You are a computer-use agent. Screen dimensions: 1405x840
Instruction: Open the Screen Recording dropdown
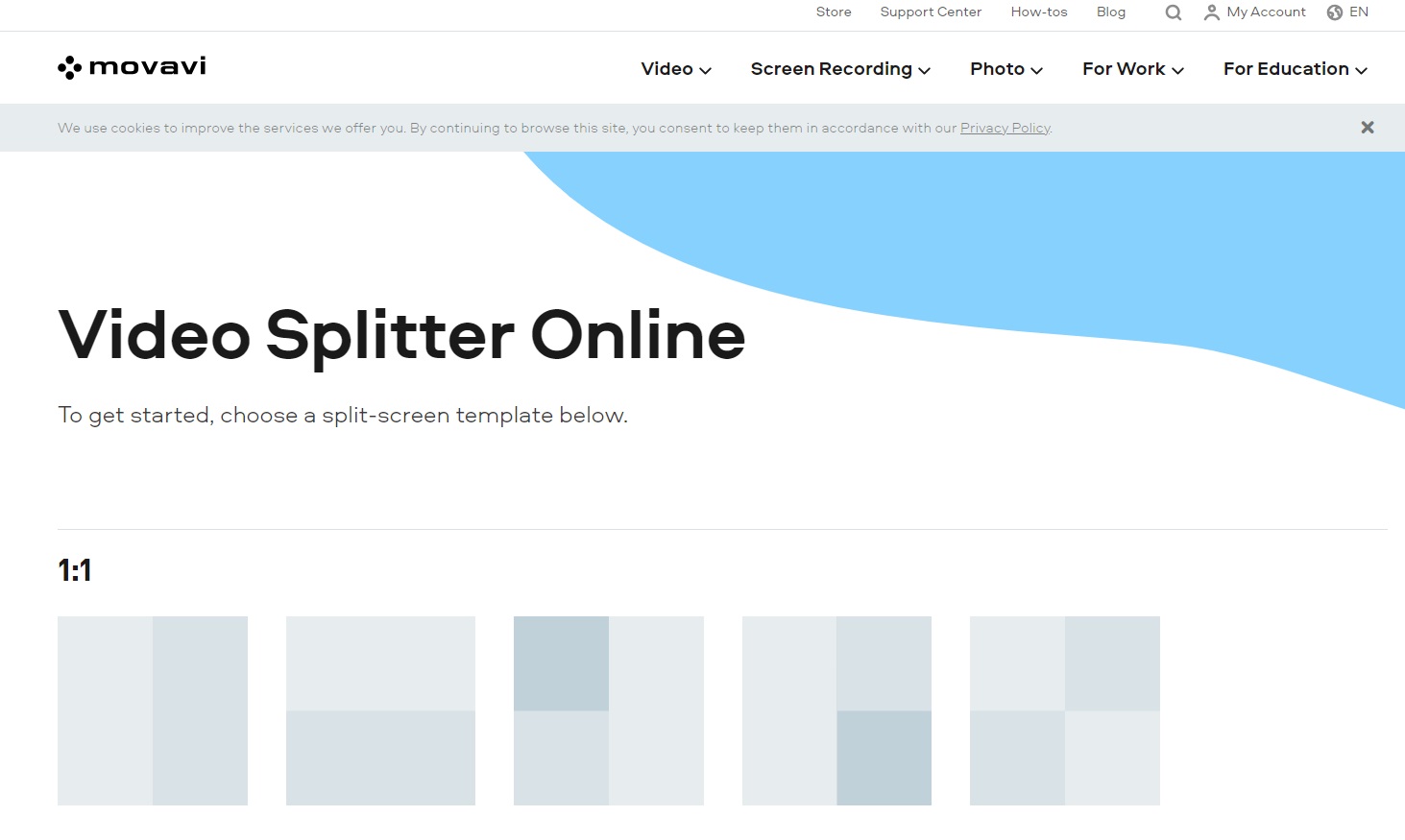839,68
